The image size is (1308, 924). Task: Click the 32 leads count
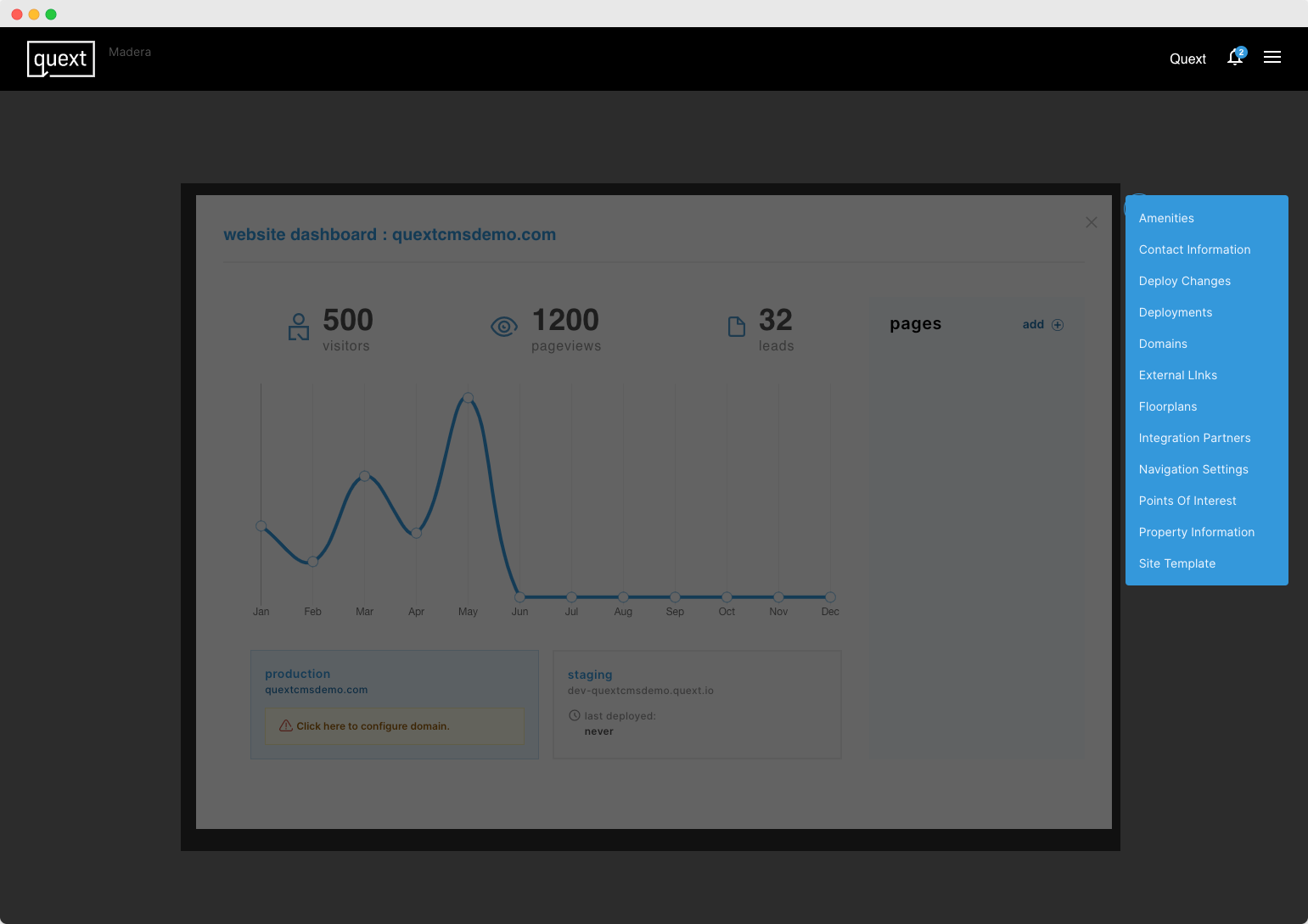(776, 320)
